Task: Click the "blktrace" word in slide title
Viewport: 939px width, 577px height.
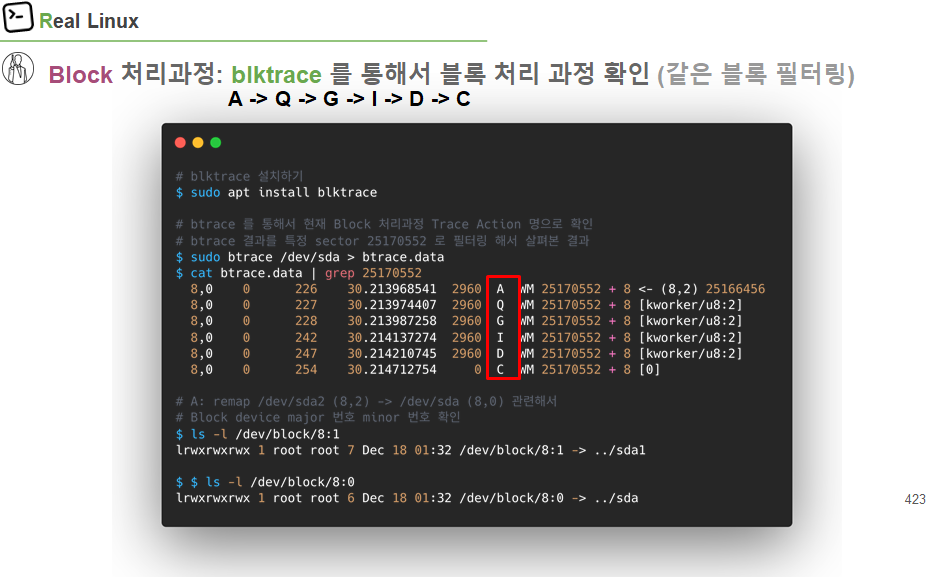Action: click(x=277, y=75)
